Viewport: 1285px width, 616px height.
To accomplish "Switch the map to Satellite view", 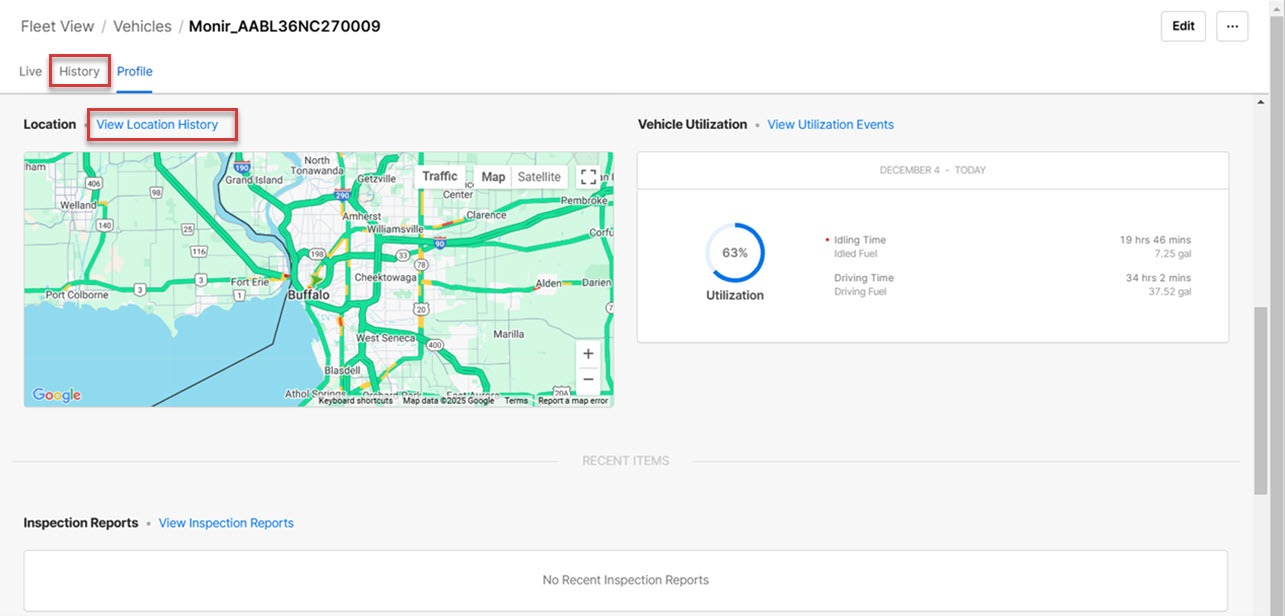I will tap(538, 176).
